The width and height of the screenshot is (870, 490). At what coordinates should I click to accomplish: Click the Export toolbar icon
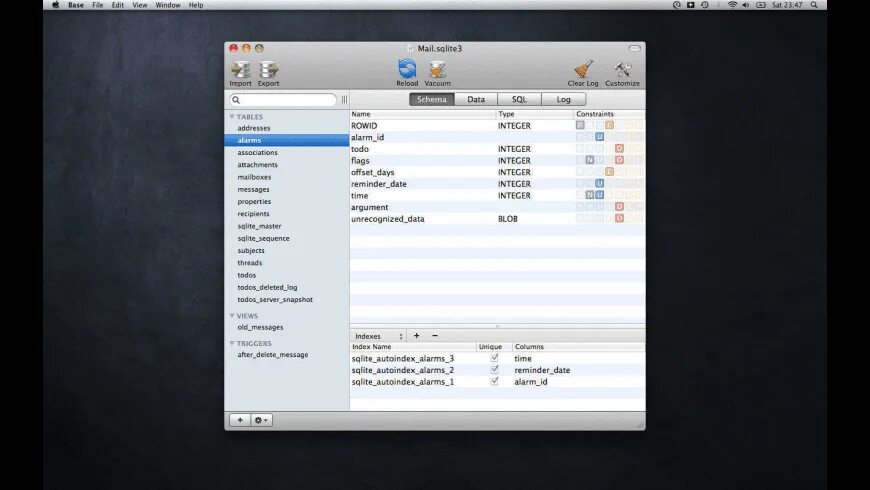click(269, 70)
